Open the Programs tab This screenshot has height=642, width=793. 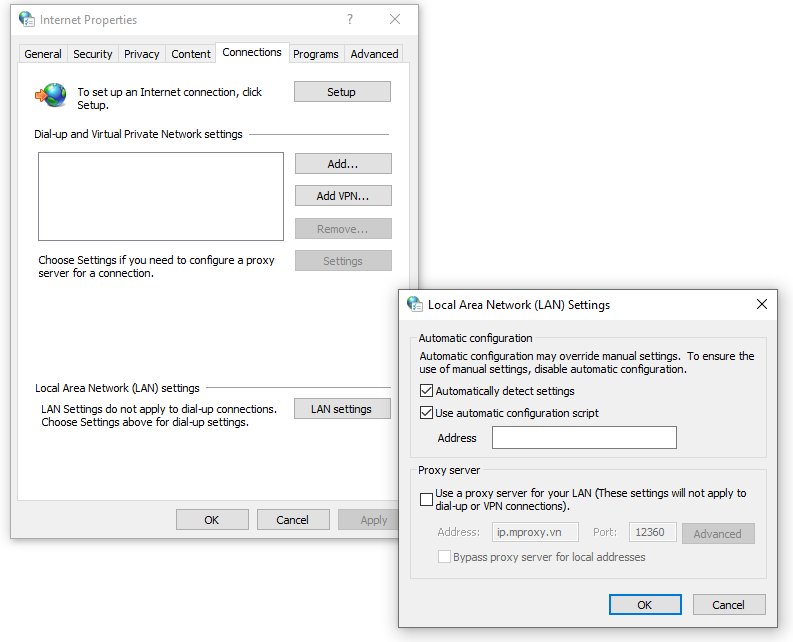[x=316, y=54]
